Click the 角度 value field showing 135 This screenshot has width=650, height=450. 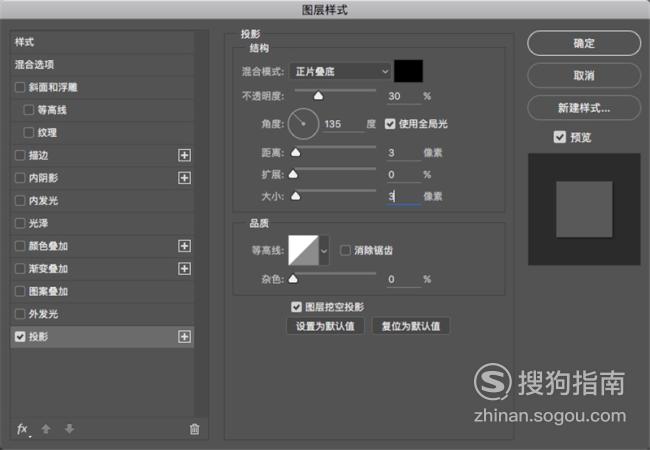click(x=343, y=124)
